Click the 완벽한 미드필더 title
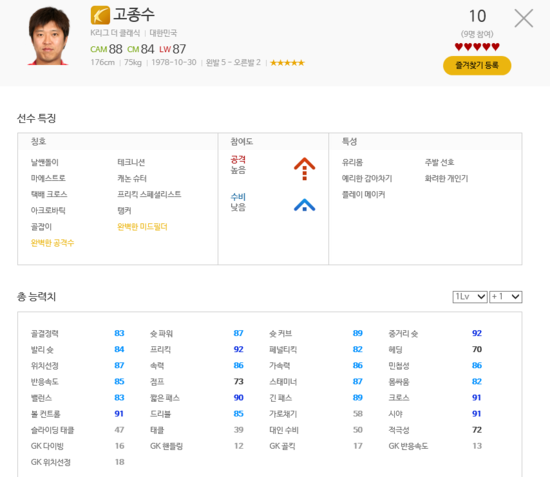This screenshot has width=550, height=477. tap(142, 227)
